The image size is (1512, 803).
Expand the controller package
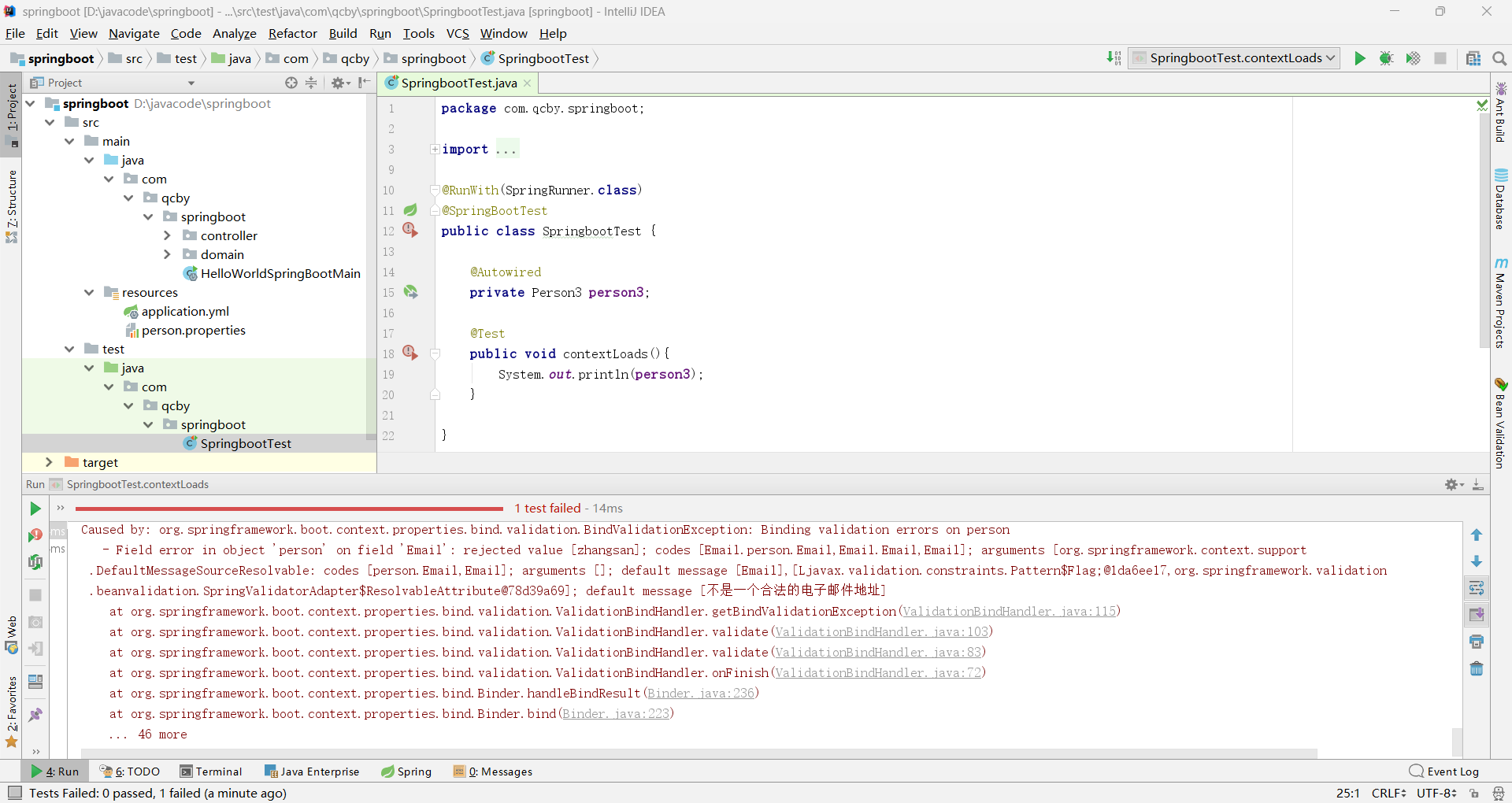click(167, 235)
